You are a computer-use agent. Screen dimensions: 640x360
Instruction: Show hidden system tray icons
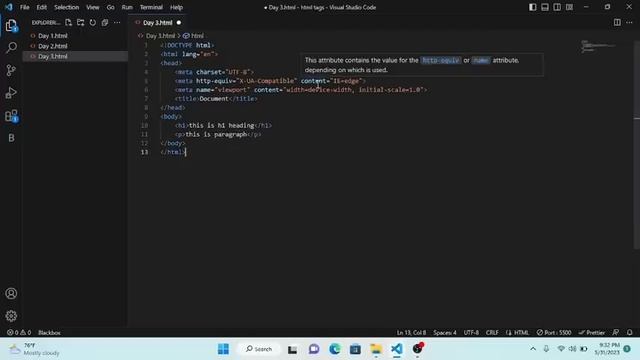[533, 349]
